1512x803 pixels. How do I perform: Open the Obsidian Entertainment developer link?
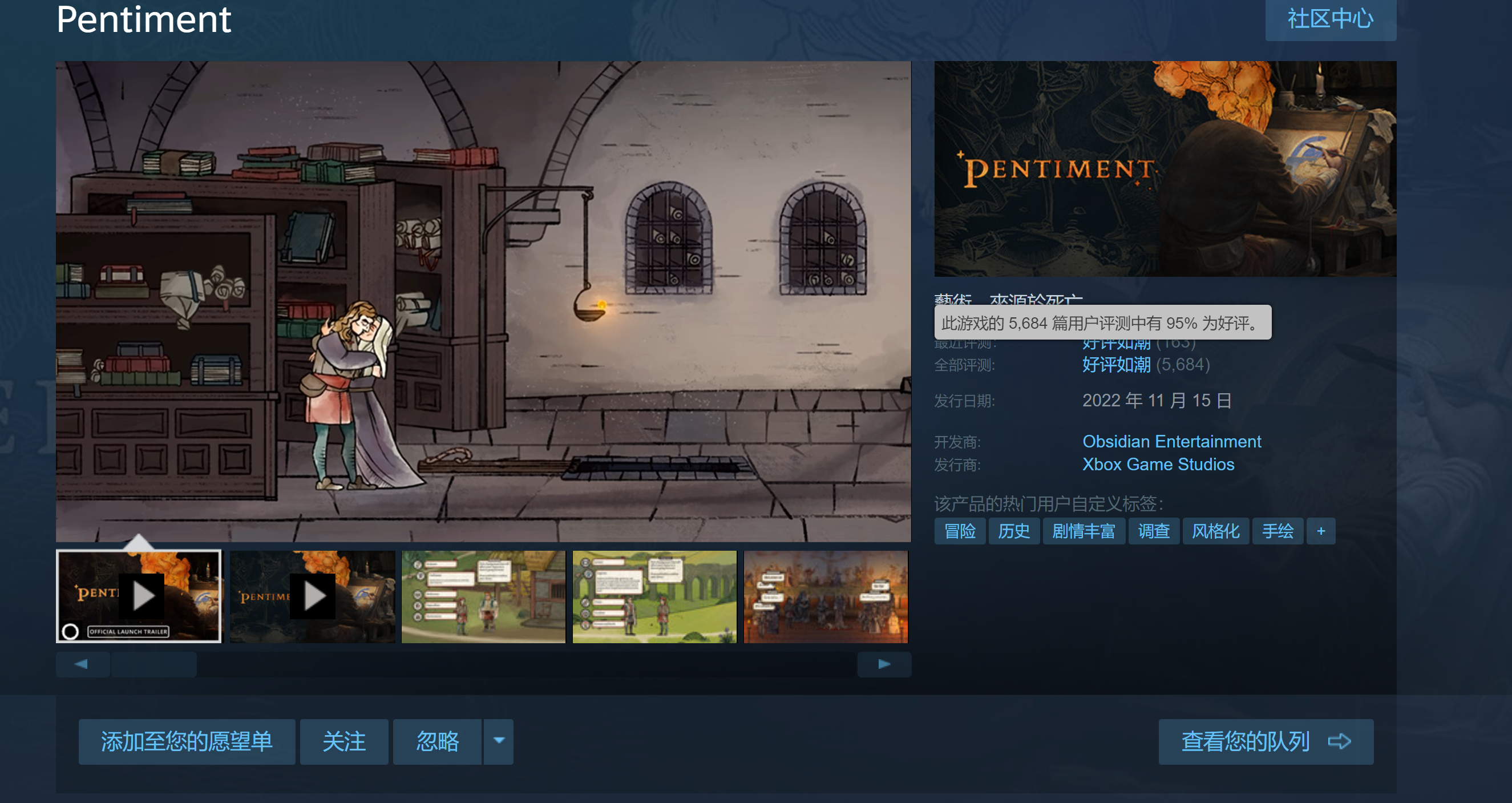1171,441
